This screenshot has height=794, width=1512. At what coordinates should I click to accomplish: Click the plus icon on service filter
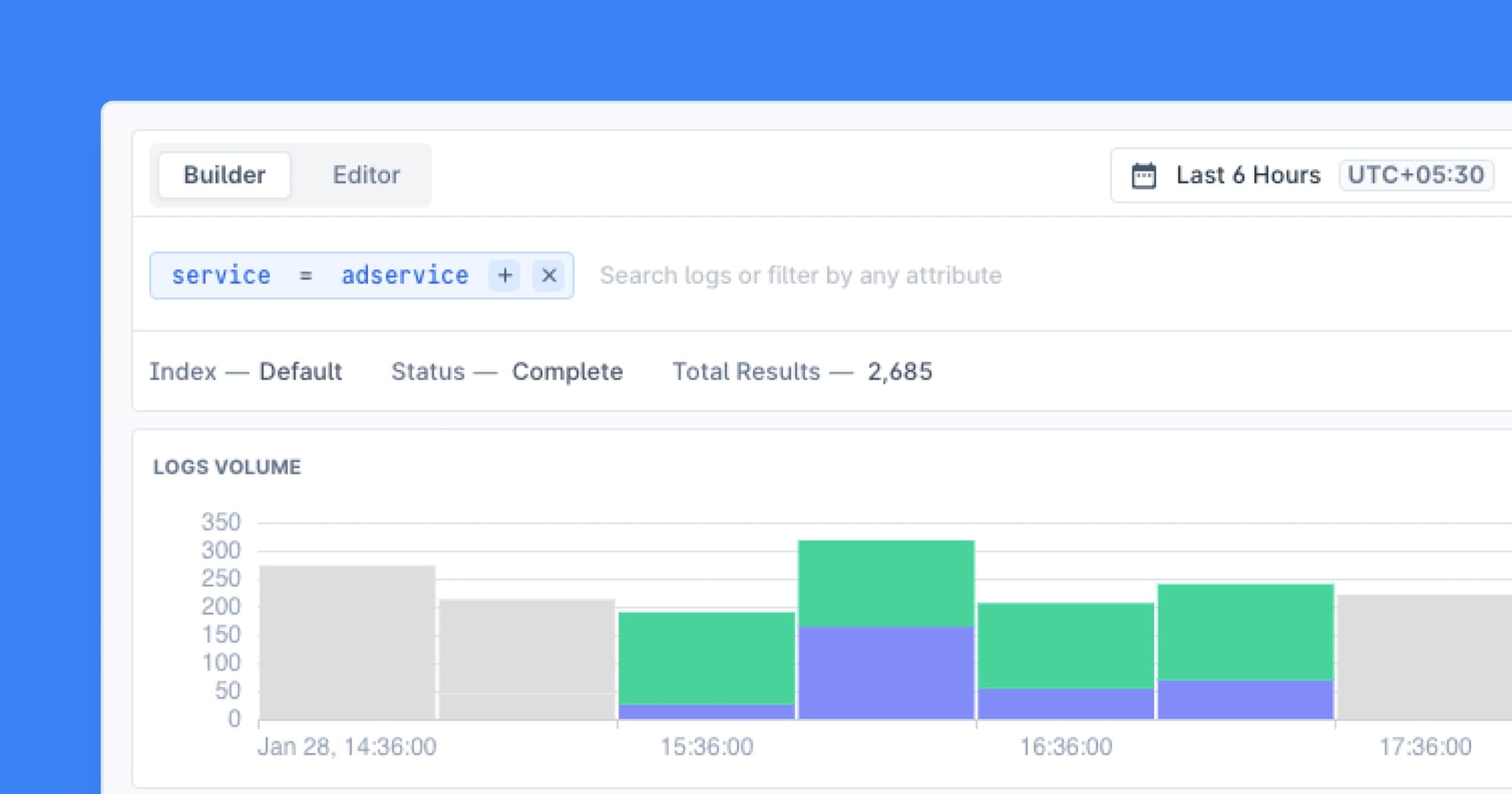click(x=505, y=275)
